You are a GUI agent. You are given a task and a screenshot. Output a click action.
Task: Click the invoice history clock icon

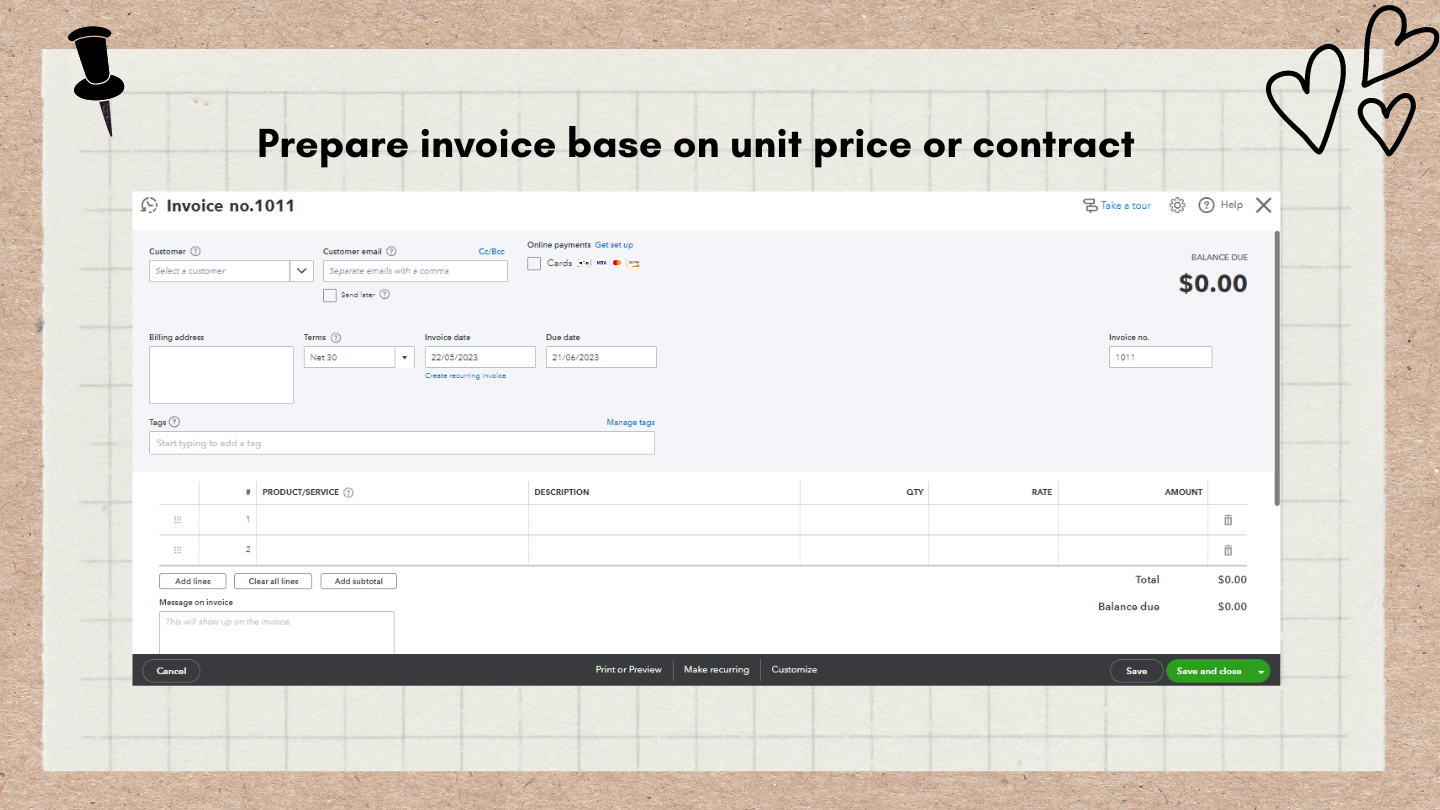[149, 205]
